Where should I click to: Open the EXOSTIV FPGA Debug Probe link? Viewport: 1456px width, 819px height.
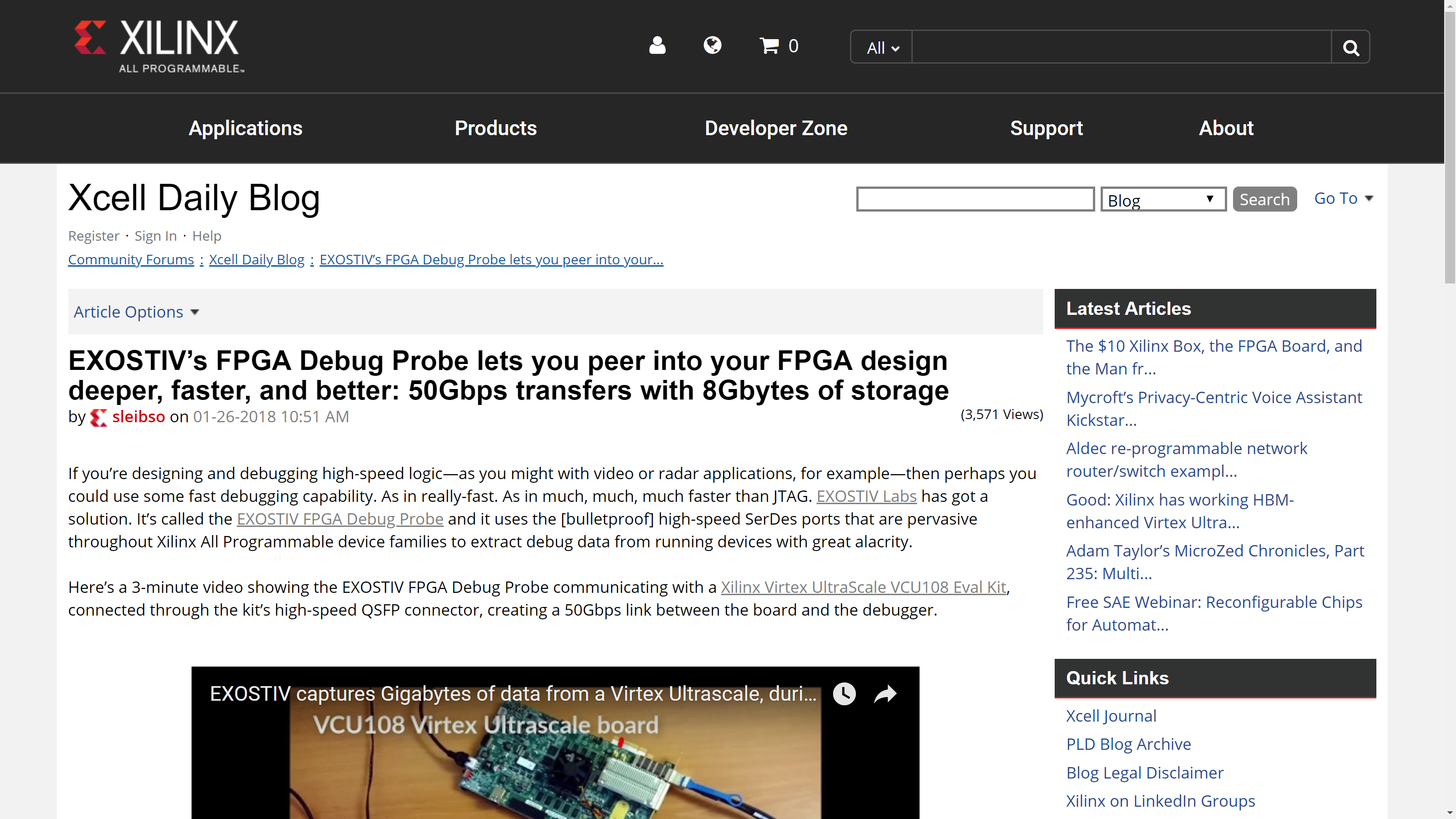340,519
